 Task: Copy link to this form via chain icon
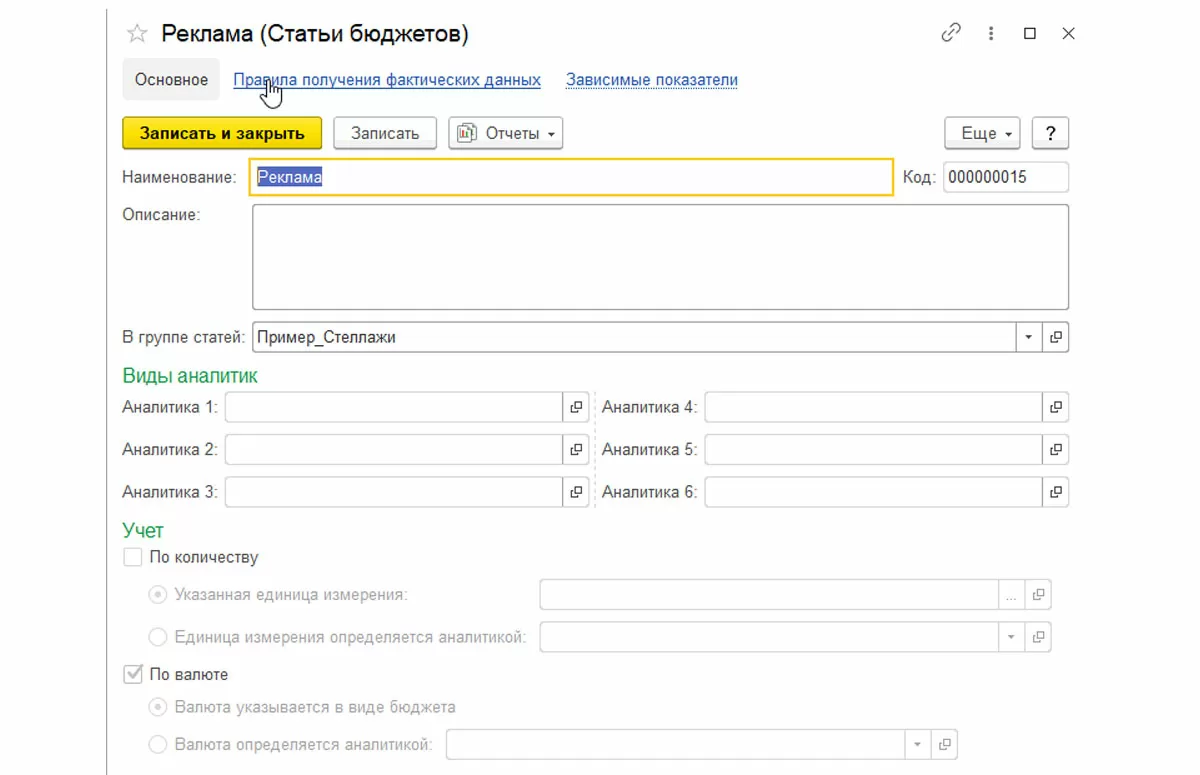click(x=951, y=33)
